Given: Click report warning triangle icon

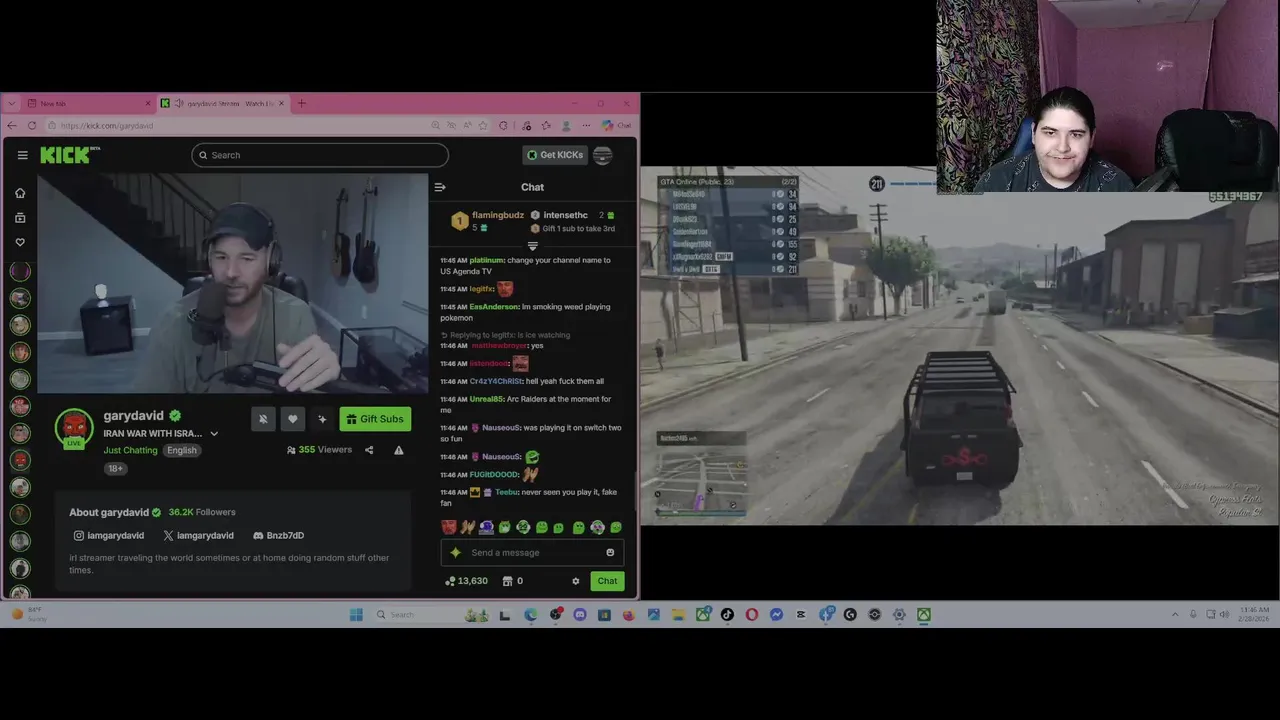Looking at the screenshot, I should coord(399,450).
